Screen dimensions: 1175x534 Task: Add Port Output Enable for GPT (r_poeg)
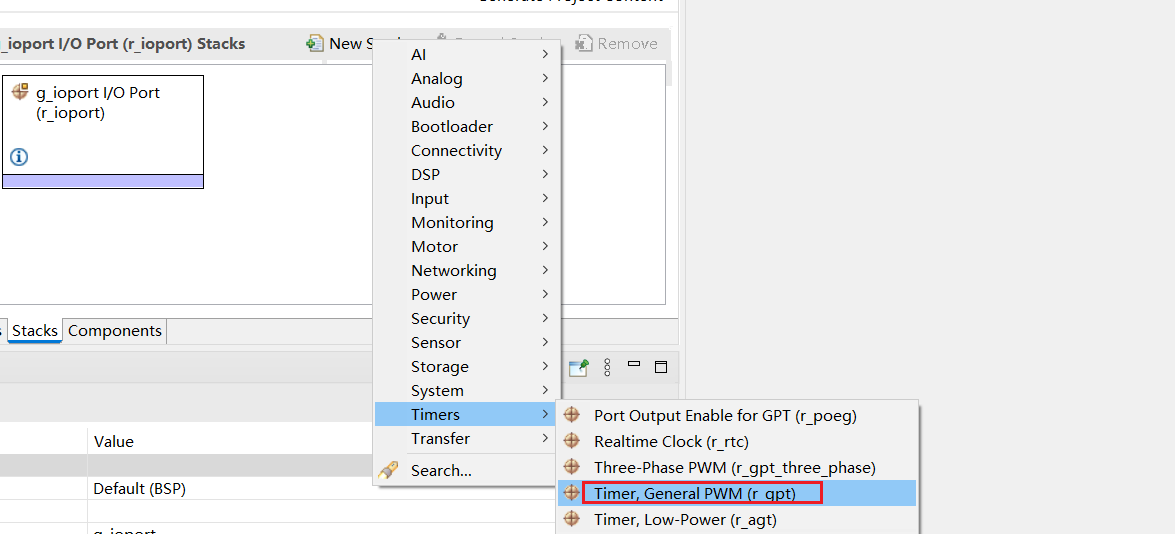pyautogui.click(x=737, y=416)
